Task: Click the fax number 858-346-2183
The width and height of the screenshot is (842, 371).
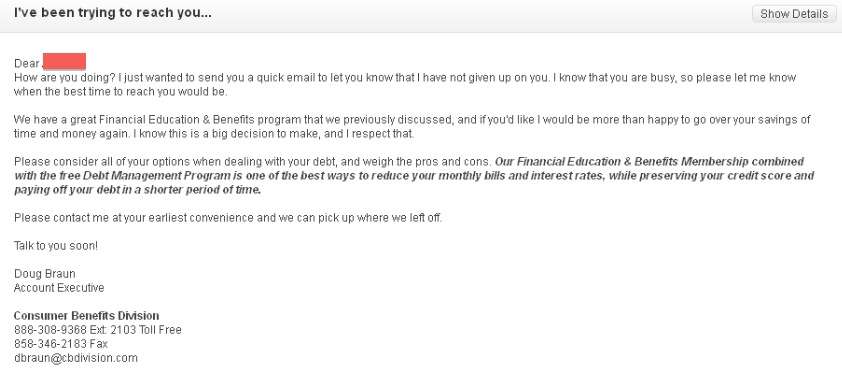Action: (x=50, y=344)
